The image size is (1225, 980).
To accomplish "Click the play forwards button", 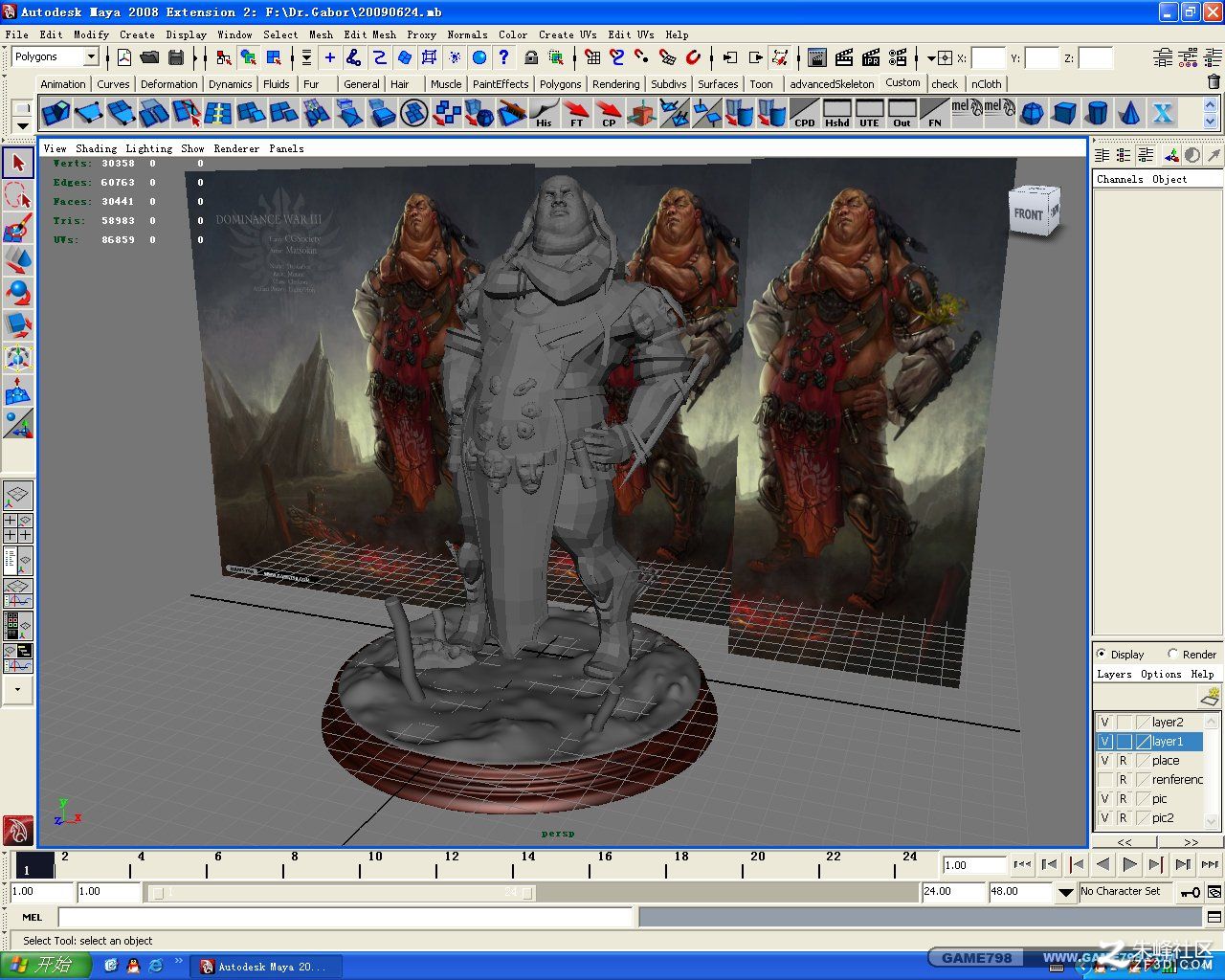I will click(1129, 864).
